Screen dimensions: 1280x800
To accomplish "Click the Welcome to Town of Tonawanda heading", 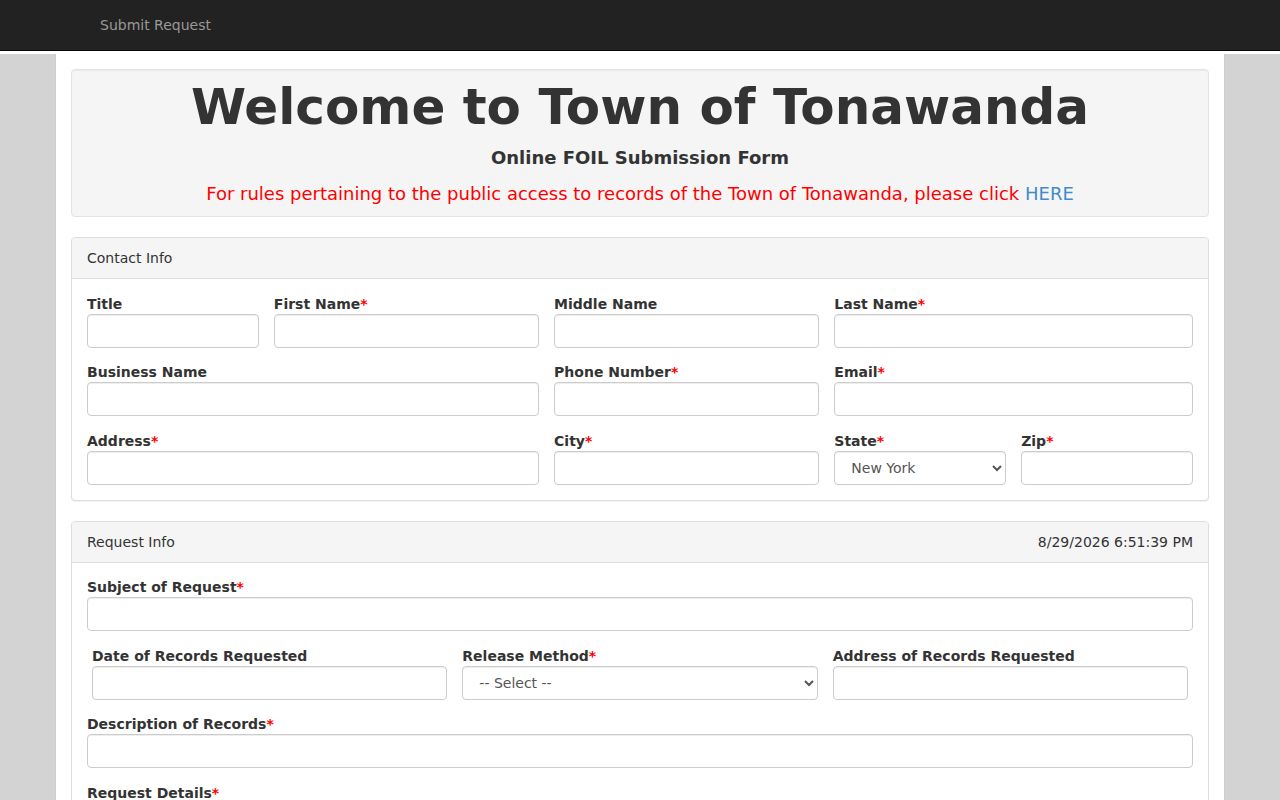I will [x=640, y=106].
